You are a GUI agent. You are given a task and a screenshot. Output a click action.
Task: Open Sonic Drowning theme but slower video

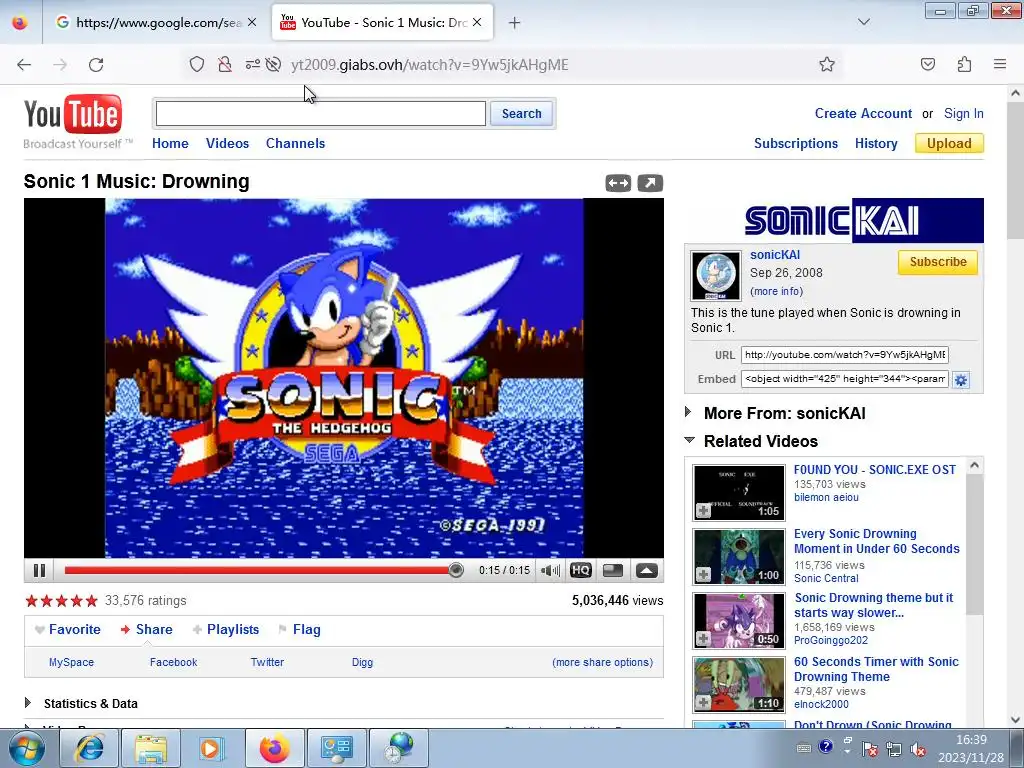pyautogui.click(x=873, y=605)
